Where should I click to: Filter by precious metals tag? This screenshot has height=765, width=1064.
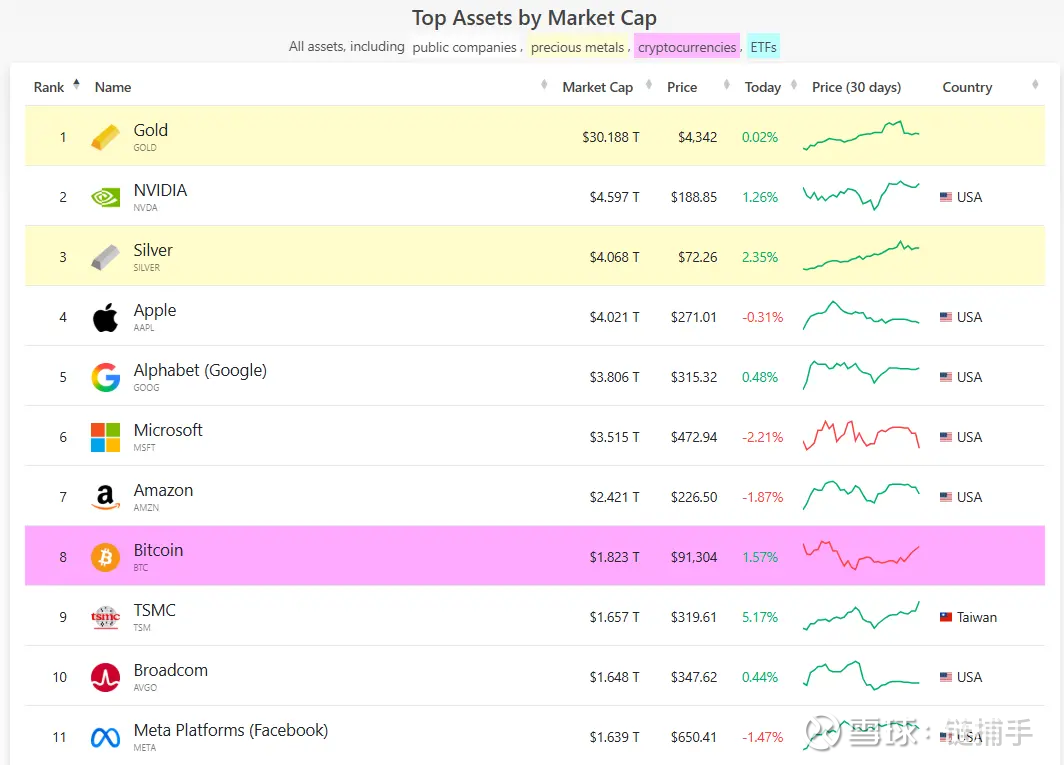pyautogui.click(x=577, y=47)
